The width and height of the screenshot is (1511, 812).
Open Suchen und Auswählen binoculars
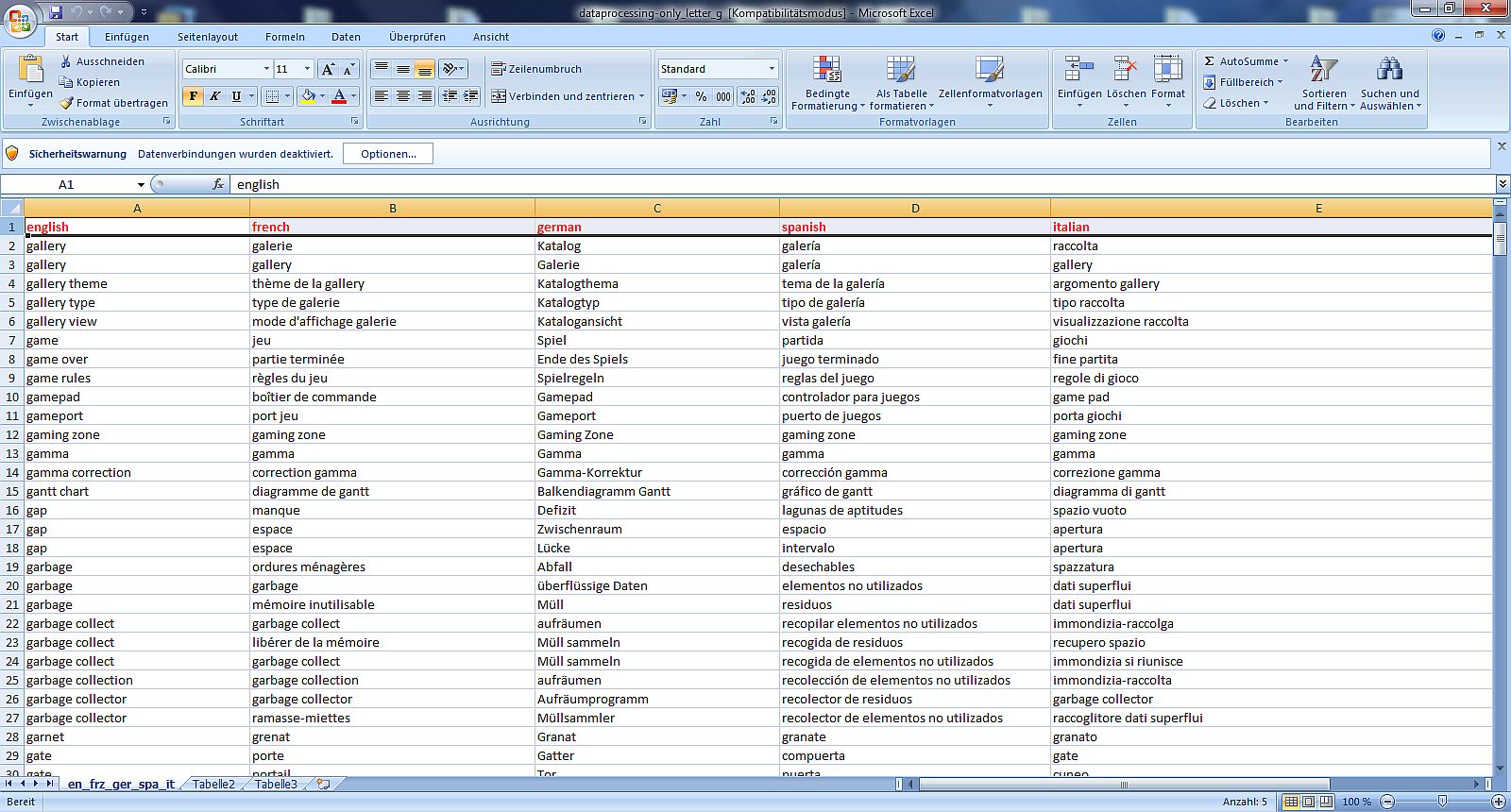[x=1389, y=82]
